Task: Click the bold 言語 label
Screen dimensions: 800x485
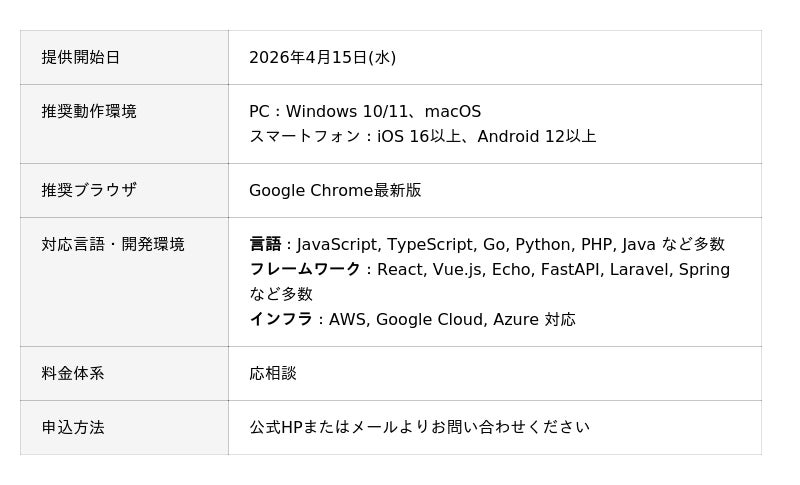Action: [x=265, y=245]
